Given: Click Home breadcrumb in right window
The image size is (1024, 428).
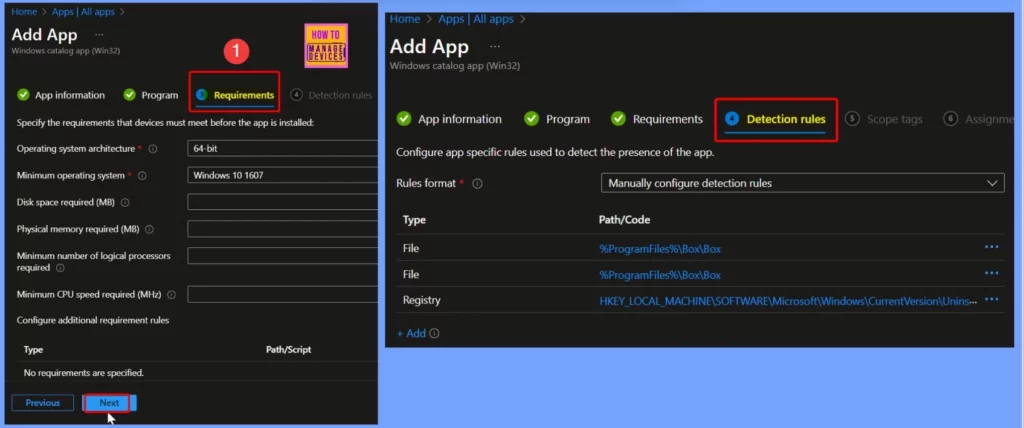Looking at the screenshot, I should [x=405, y=19].
